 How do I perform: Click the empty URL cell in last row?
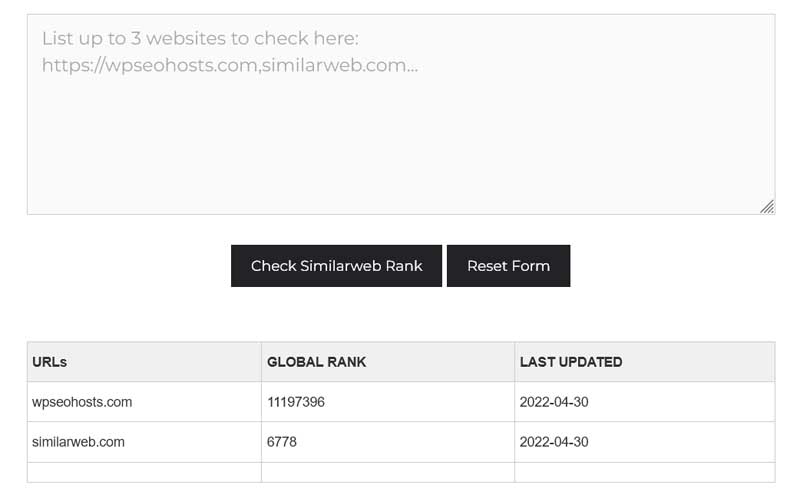(x=144, y=472)
